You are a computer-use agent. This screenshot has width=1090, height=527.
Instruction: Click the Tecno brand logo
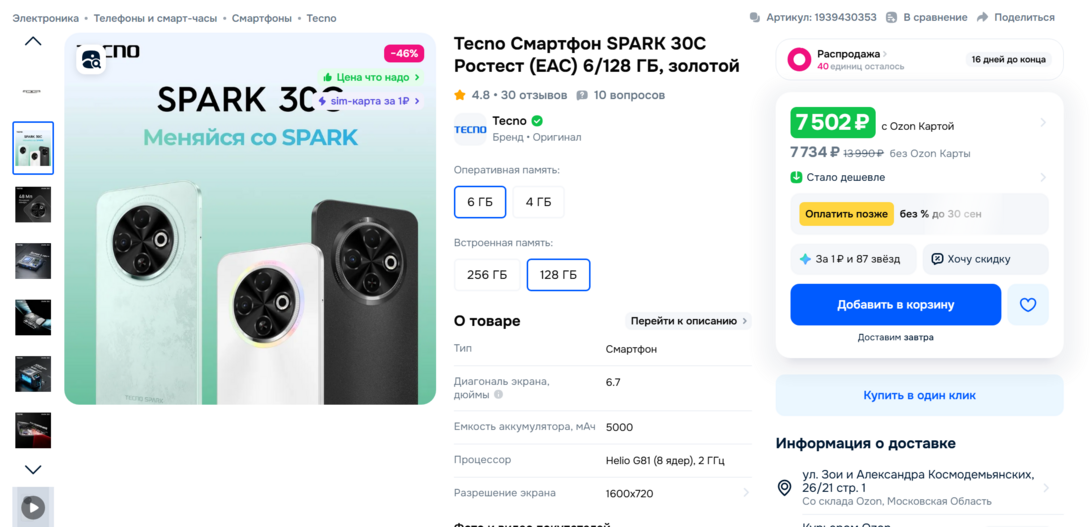(470, 129)
